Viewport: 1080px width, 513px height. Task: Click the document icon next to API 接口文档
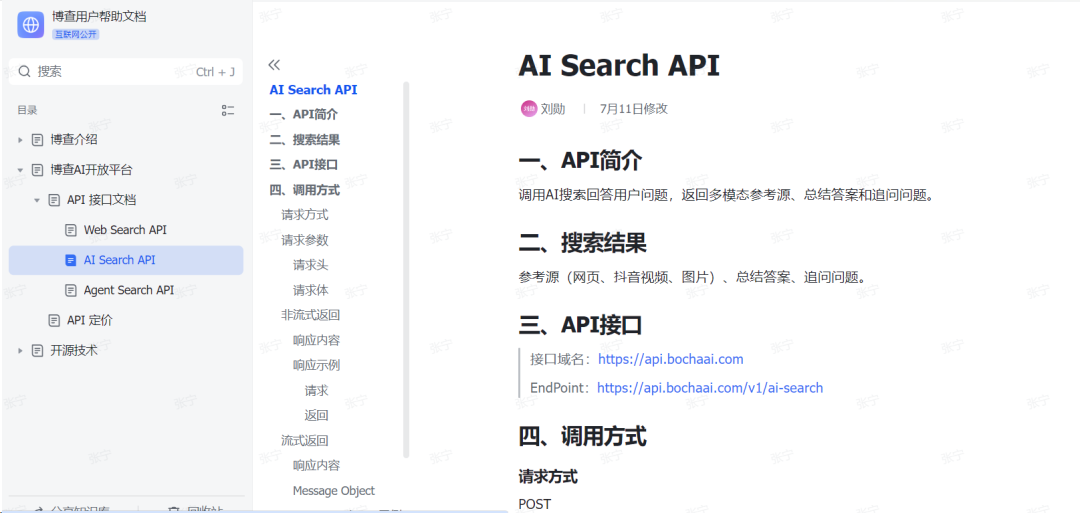click(54, 200)
